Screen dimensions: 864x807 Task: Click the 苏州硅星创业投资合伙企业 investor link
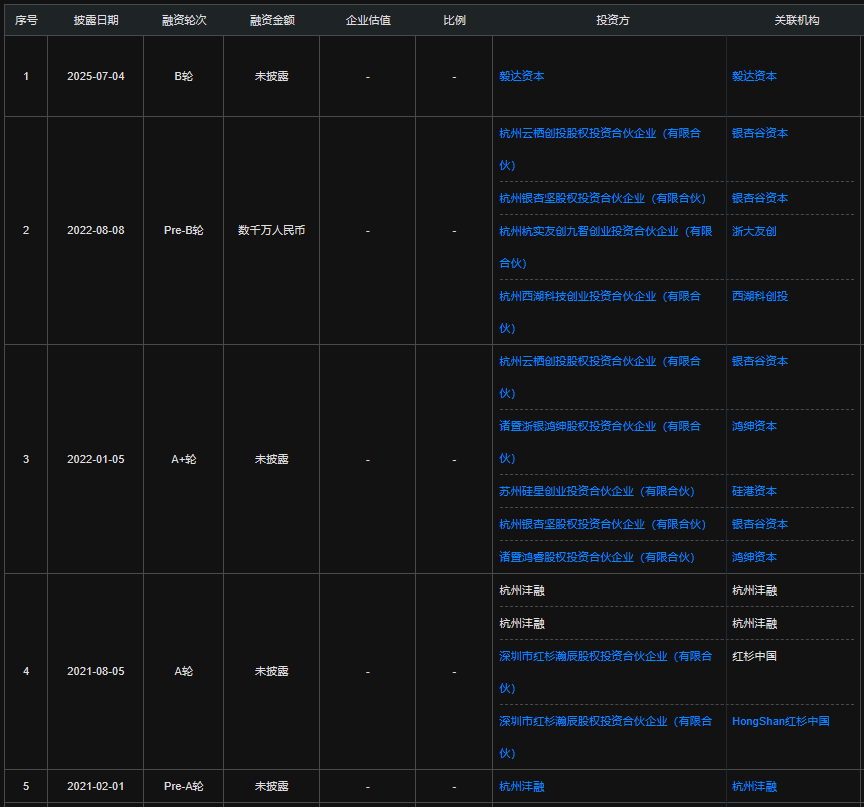(x=597, y=491)
